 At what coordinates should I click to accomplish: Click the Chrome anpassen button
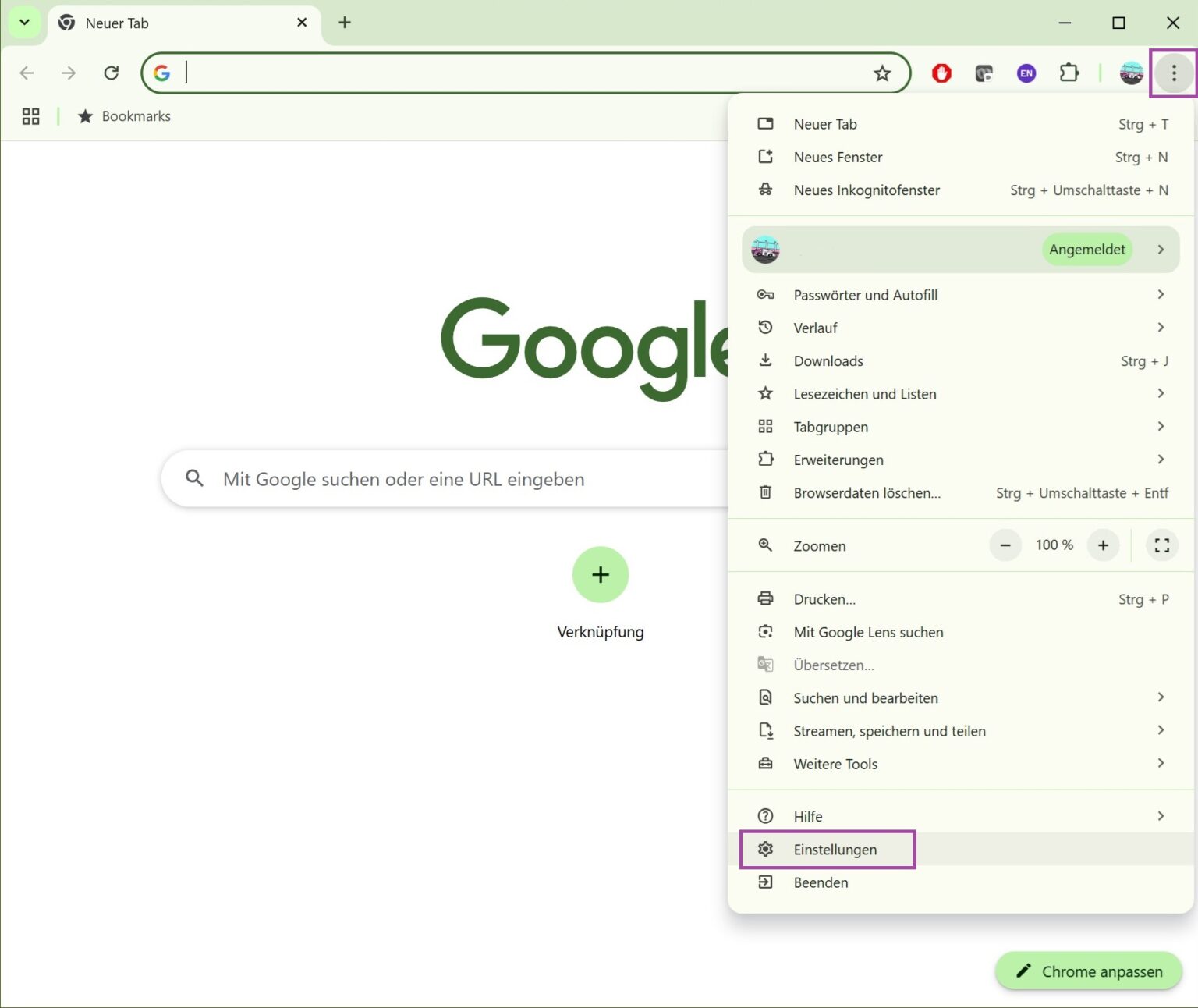[1088, 971]
